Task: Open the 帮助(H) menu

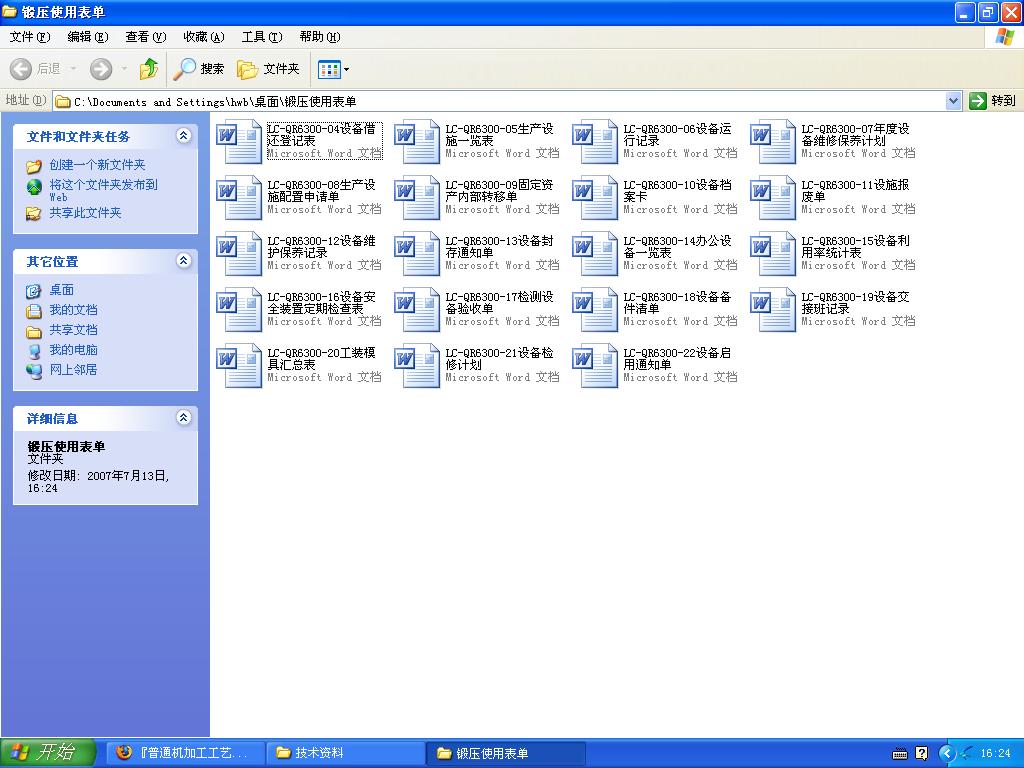Action: (320, 37)
